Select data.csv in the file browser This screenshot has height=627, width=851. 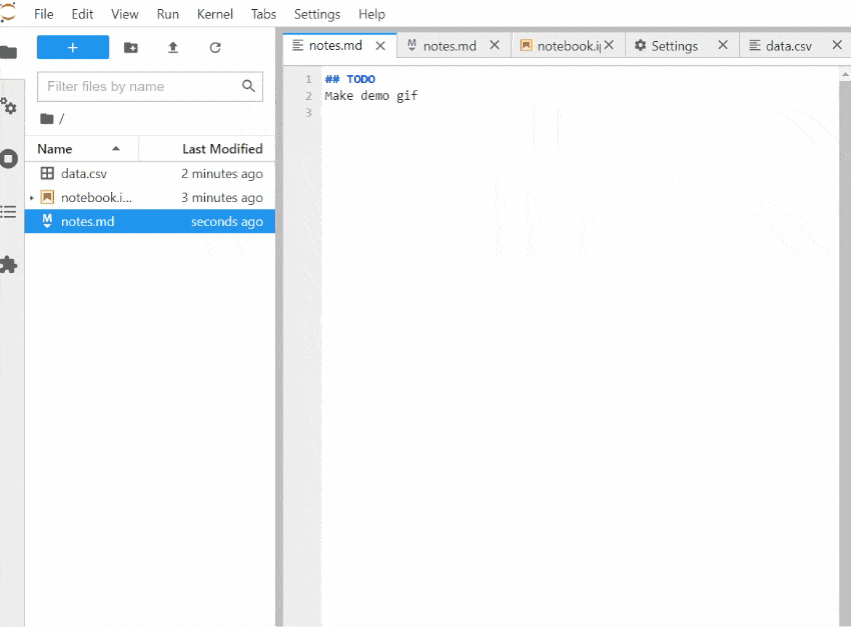pos(150,174)
